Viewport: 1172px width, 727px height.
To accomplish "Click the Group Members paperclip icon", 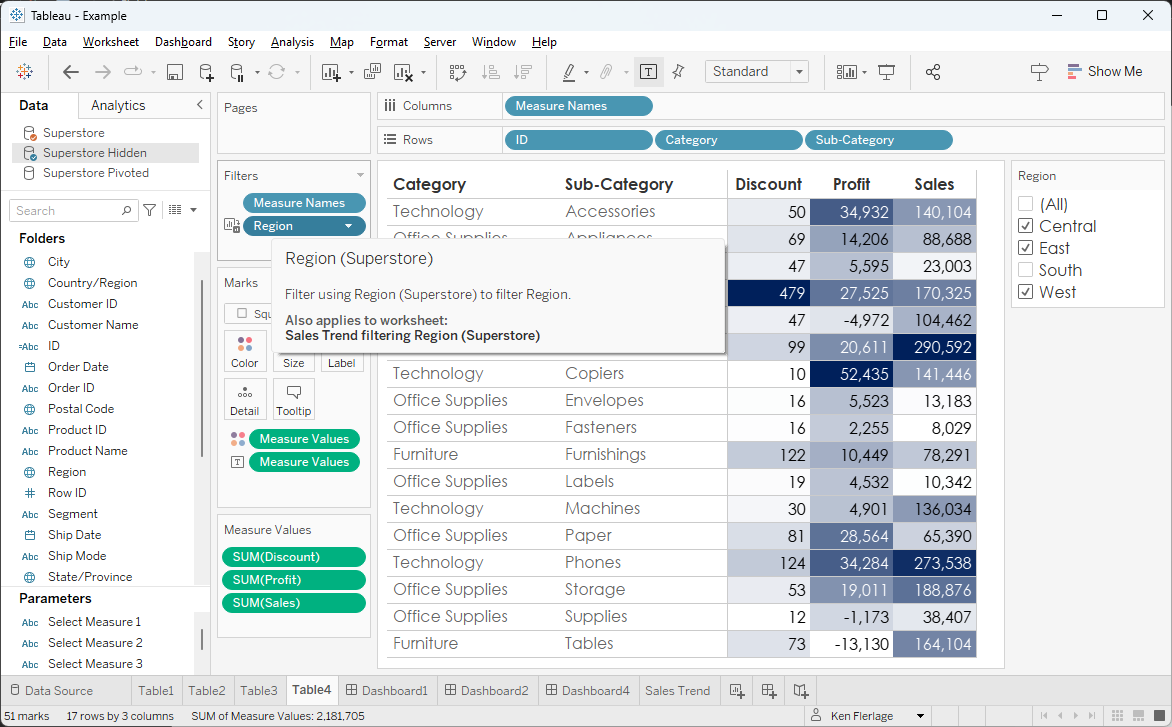I will (x=606, y=72).
